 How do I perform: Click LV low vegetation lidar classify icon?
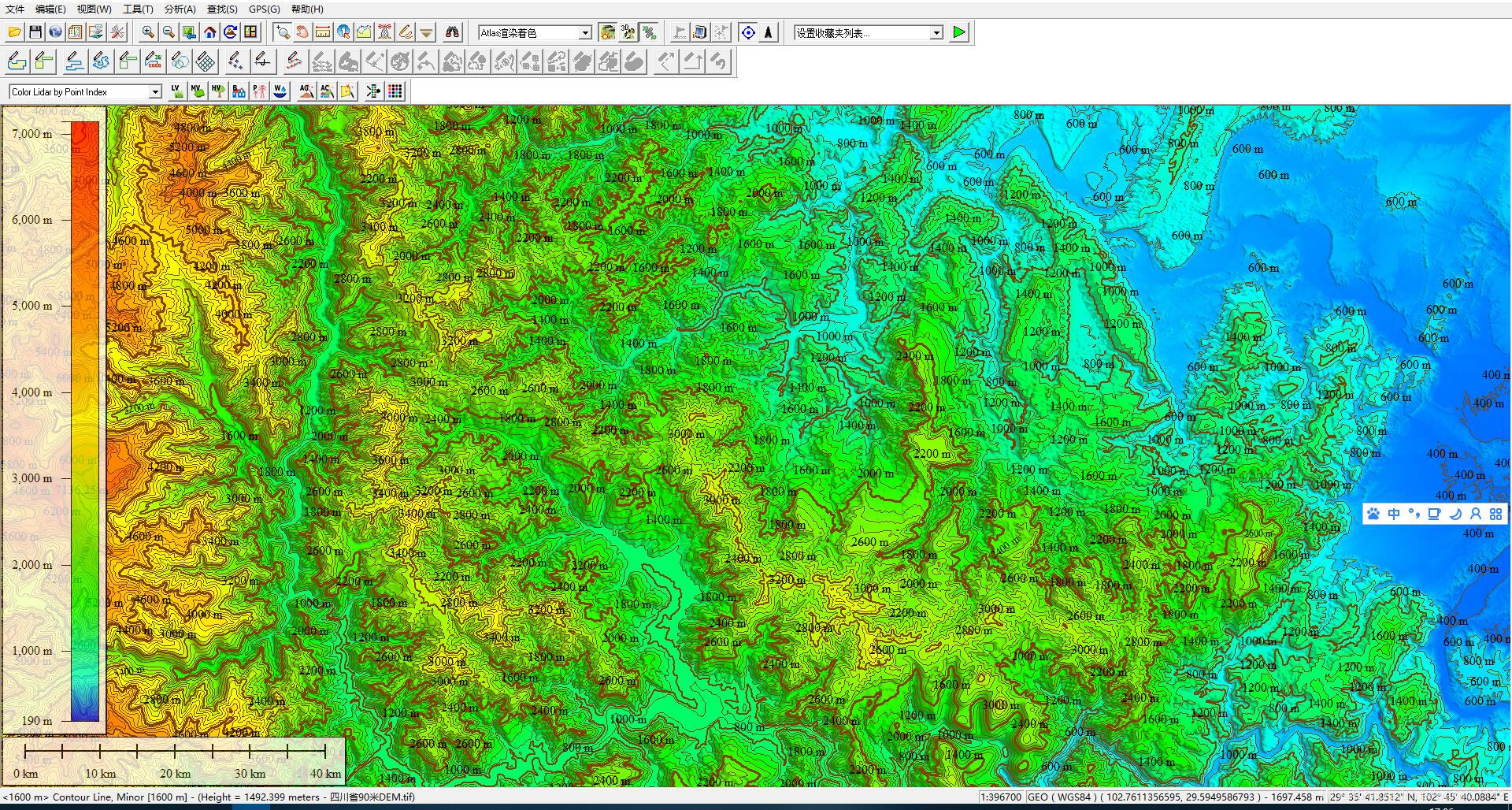click(x=177, y=91)
